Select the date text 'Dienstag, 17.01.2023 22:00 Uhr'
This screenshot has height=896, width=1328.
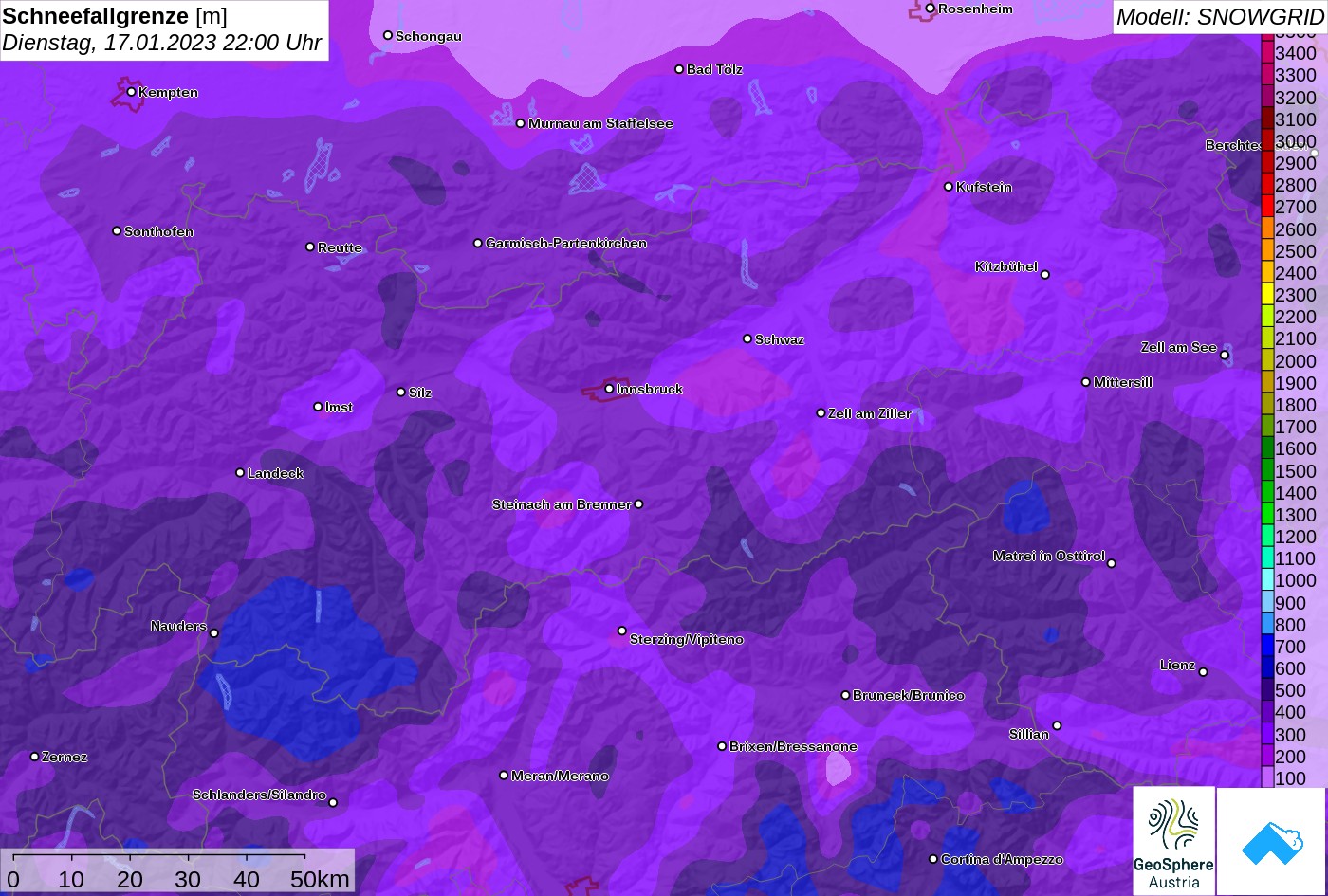(x=162, y=44)
